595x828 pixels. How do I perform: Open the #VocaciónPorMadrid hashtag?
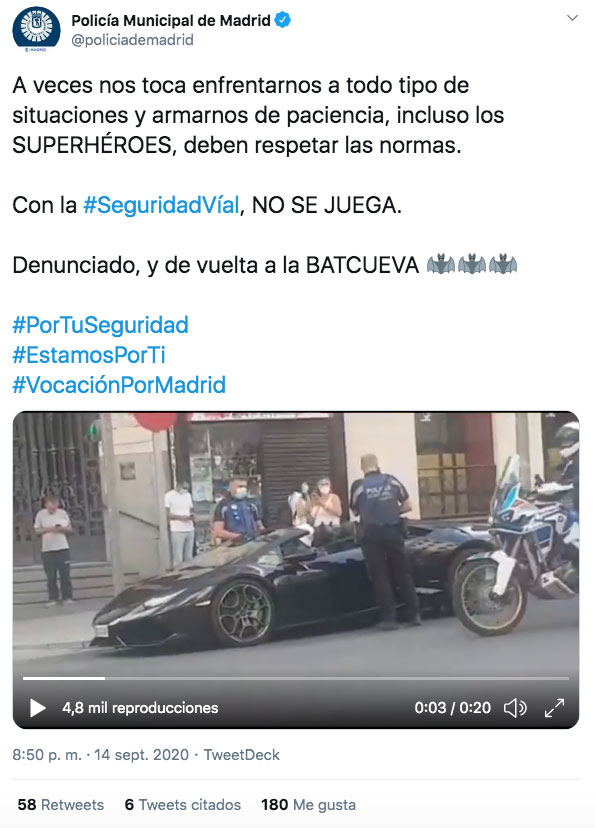119,385
